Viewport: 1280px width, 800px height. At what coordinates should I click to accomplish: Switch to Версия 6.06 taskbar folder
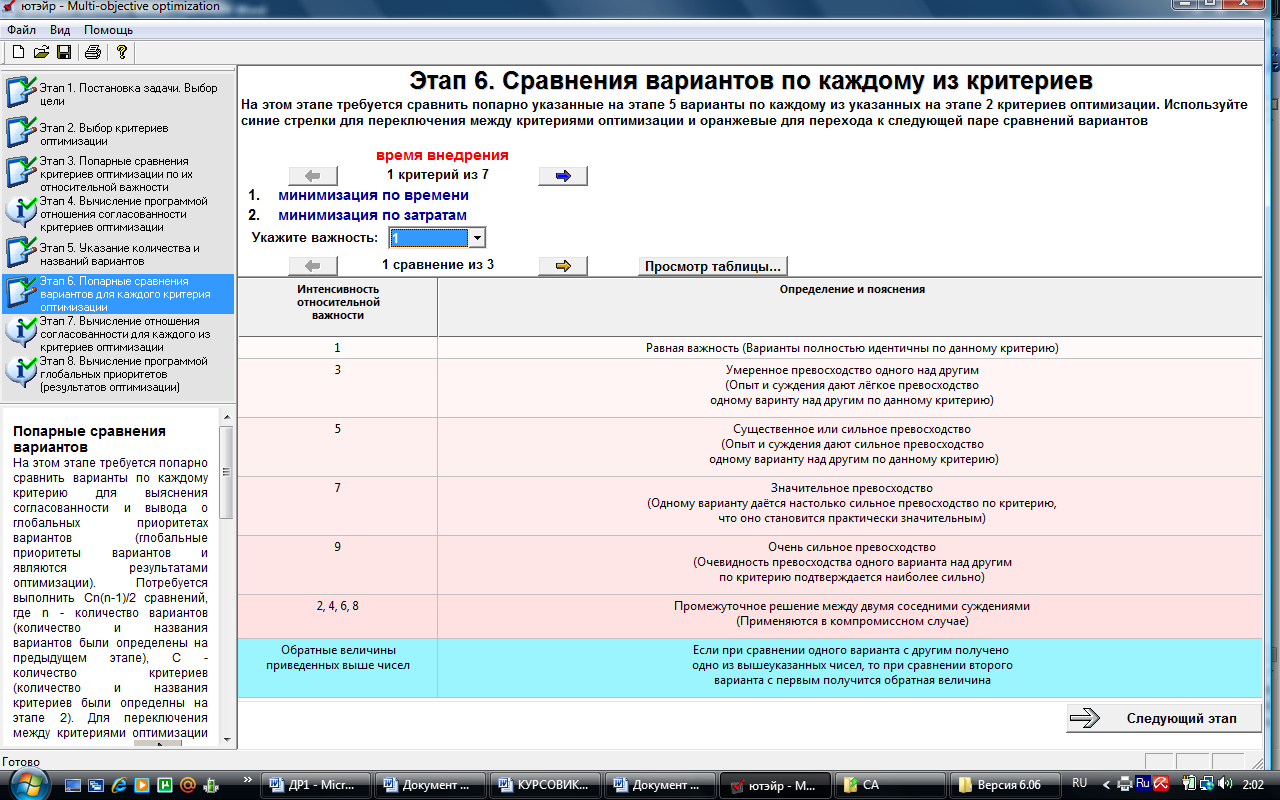pos(1006,785)
